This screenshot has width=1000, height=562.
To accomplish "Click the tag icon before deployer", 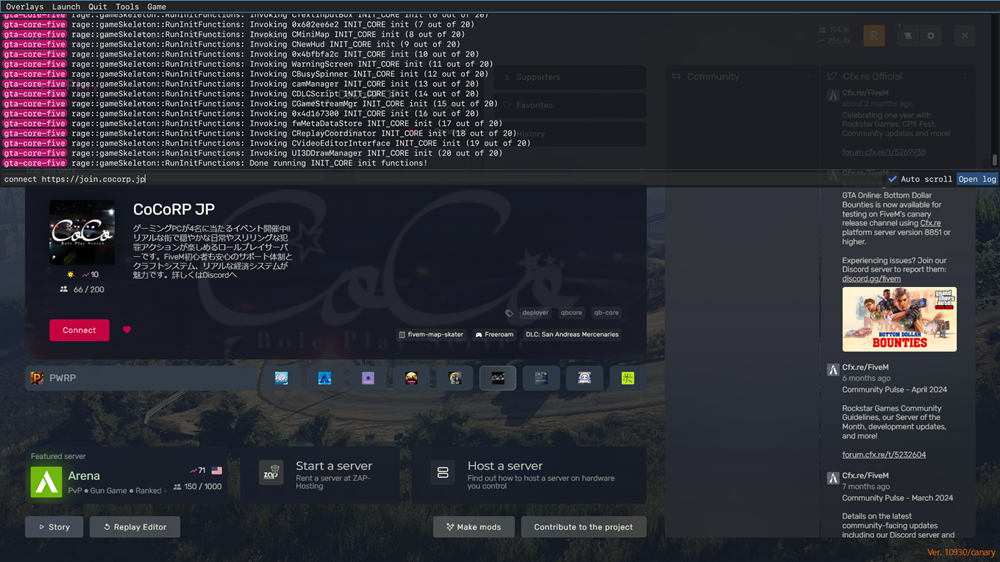I will pyautogui.click(x=509, y=313).
